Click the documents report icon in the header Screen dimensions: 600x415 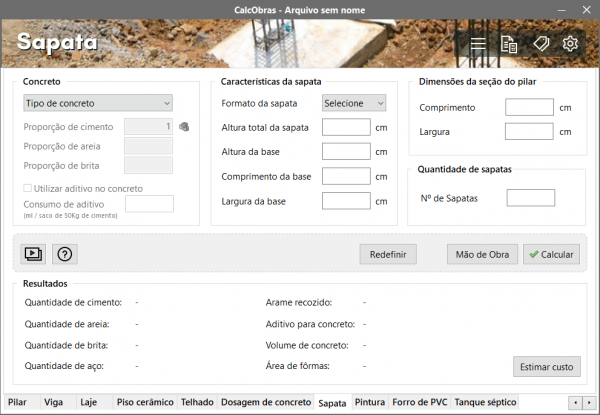[x=509, y=44]
